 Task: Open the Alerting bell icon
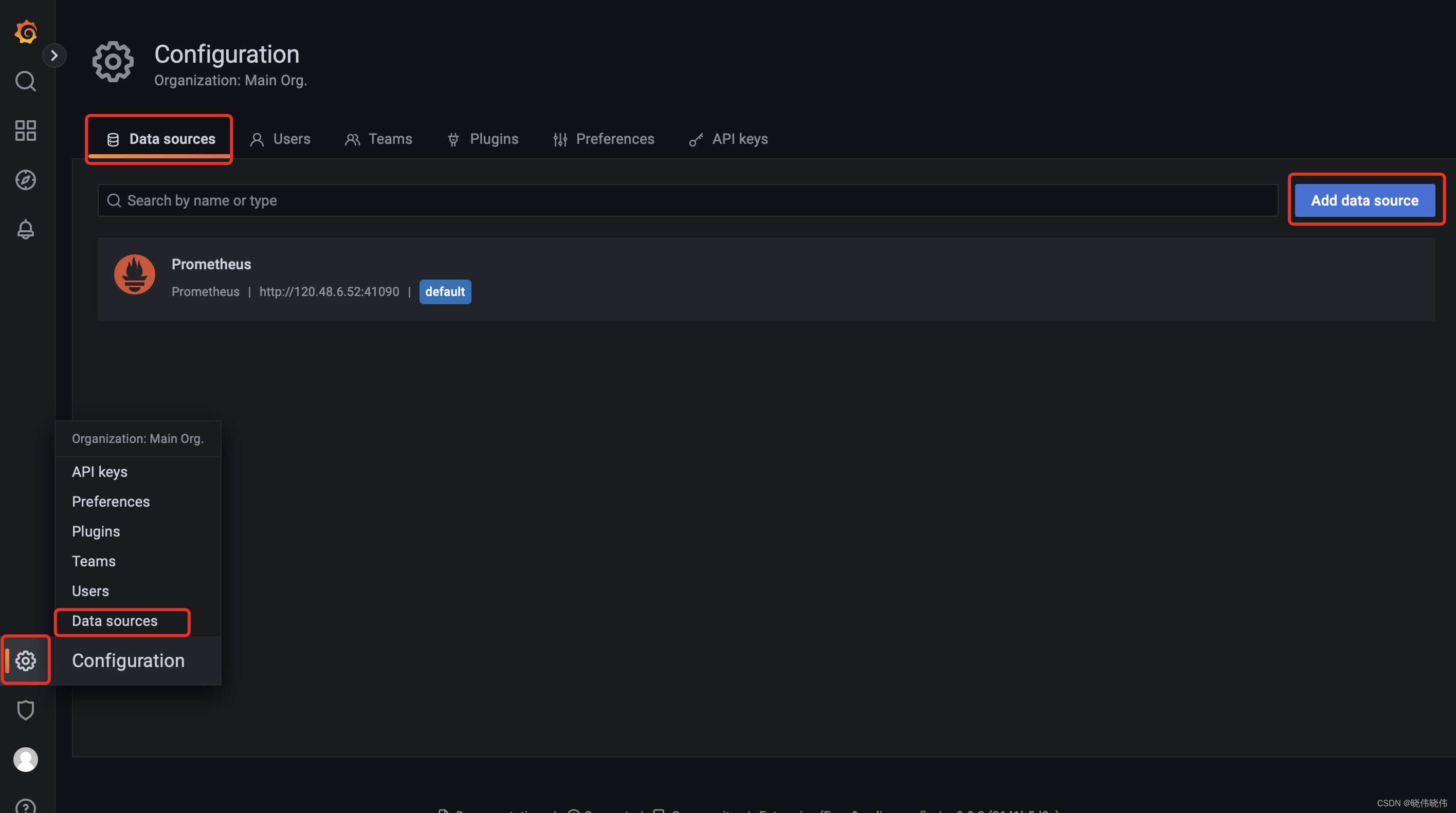coord(25,229)
